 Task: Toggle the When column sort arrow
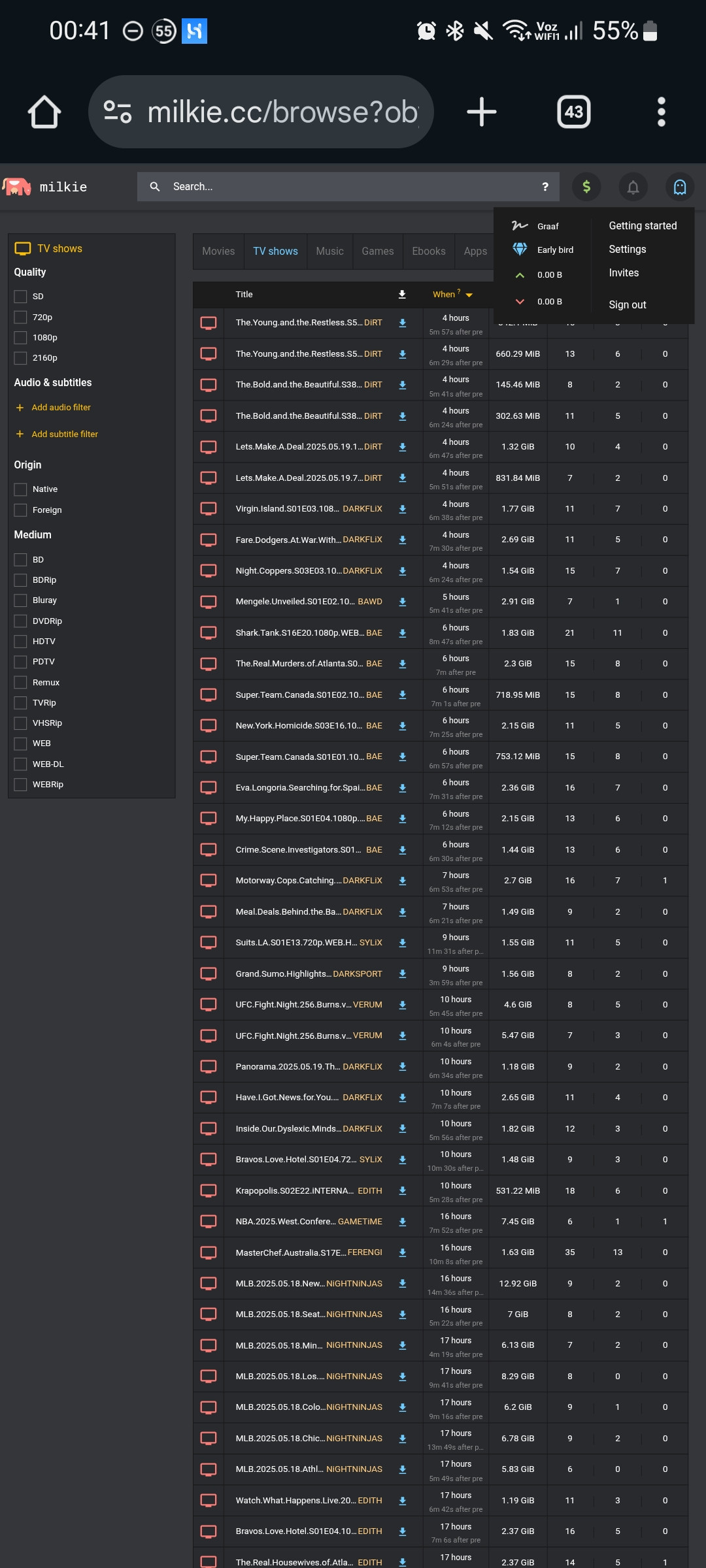tap(469, 295)
